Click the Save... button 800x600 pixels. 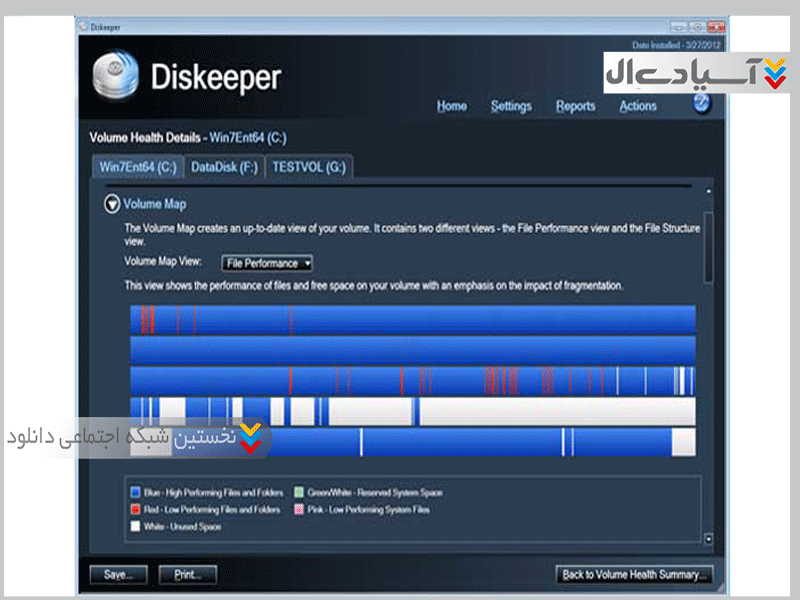pos(118,574)
